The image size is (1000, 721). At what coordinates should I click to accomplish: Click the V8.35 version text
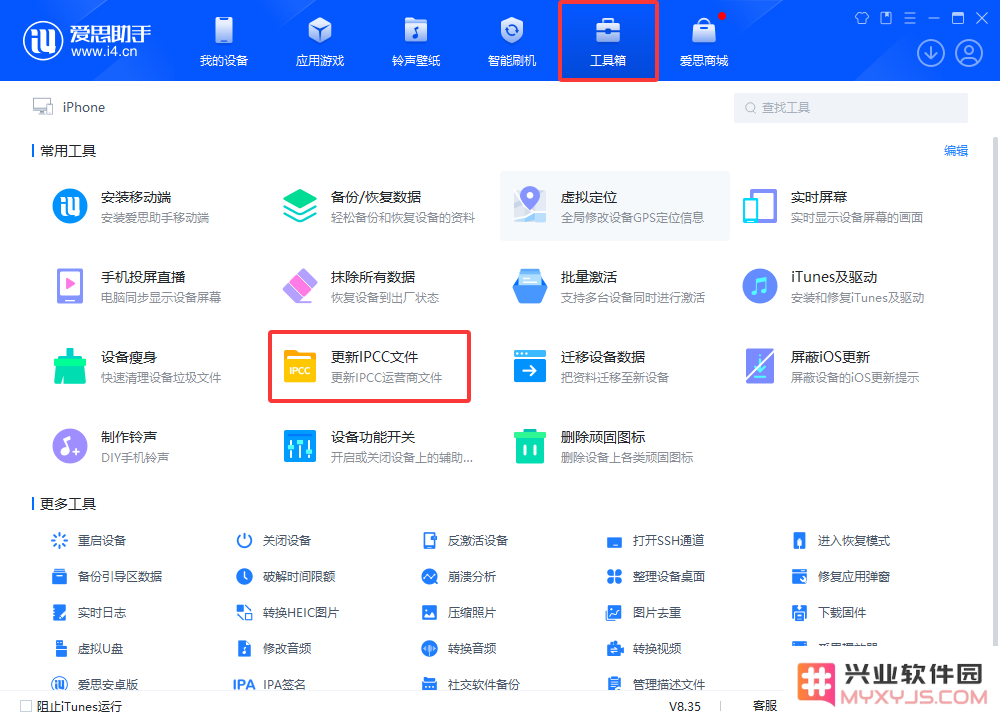(684, 706)
